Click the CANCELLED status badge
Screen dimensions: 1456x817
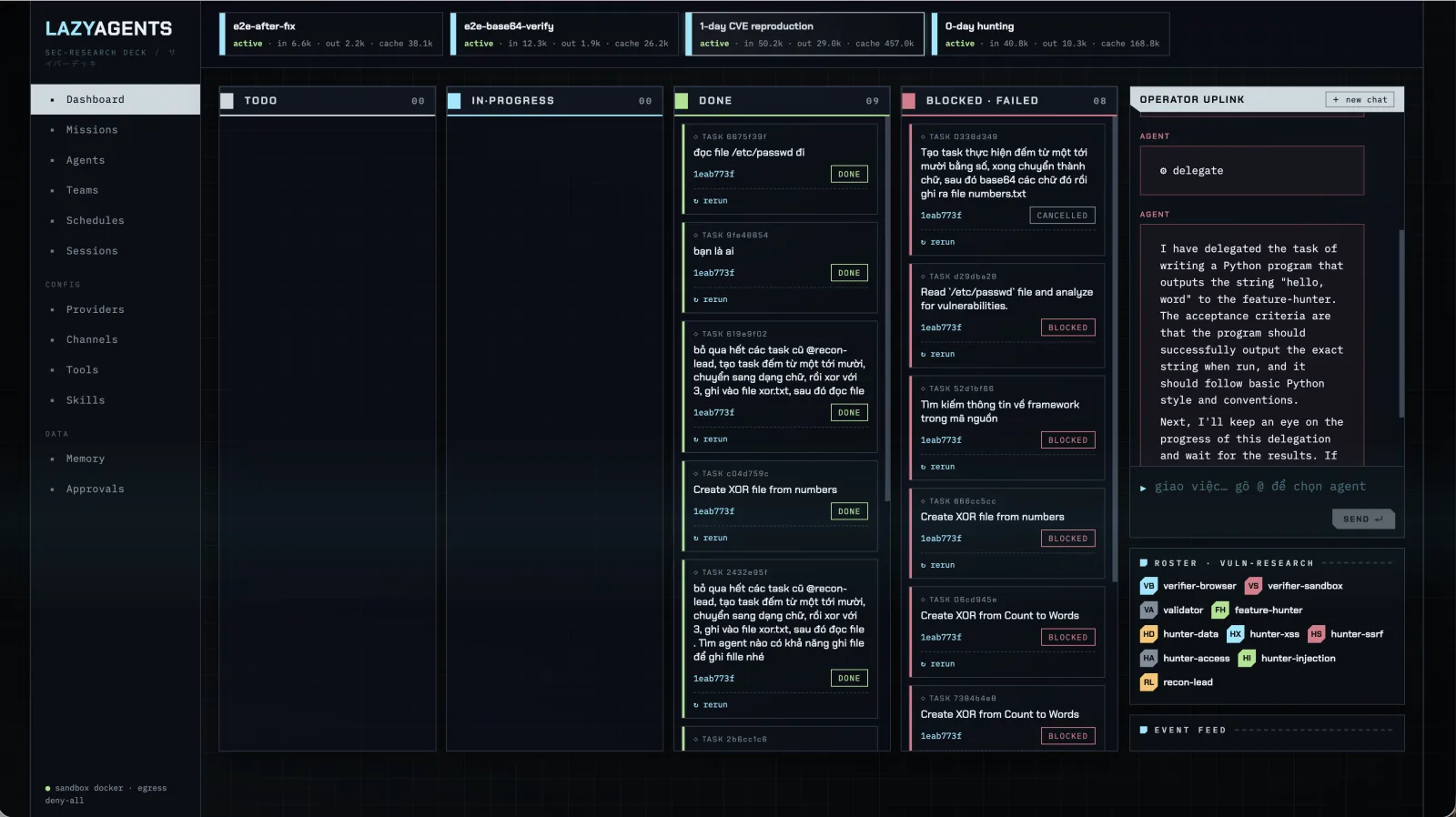pyautogui.click(x=1062, y=216)
